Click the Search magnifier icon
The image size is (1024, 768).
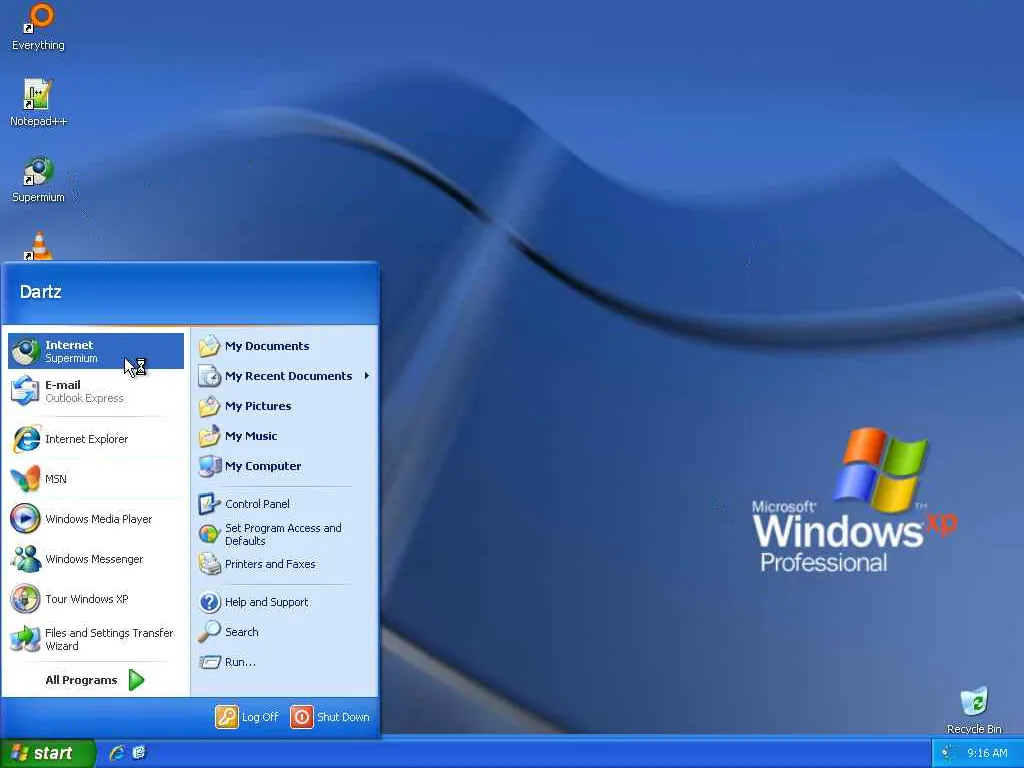tap(210, 632)
